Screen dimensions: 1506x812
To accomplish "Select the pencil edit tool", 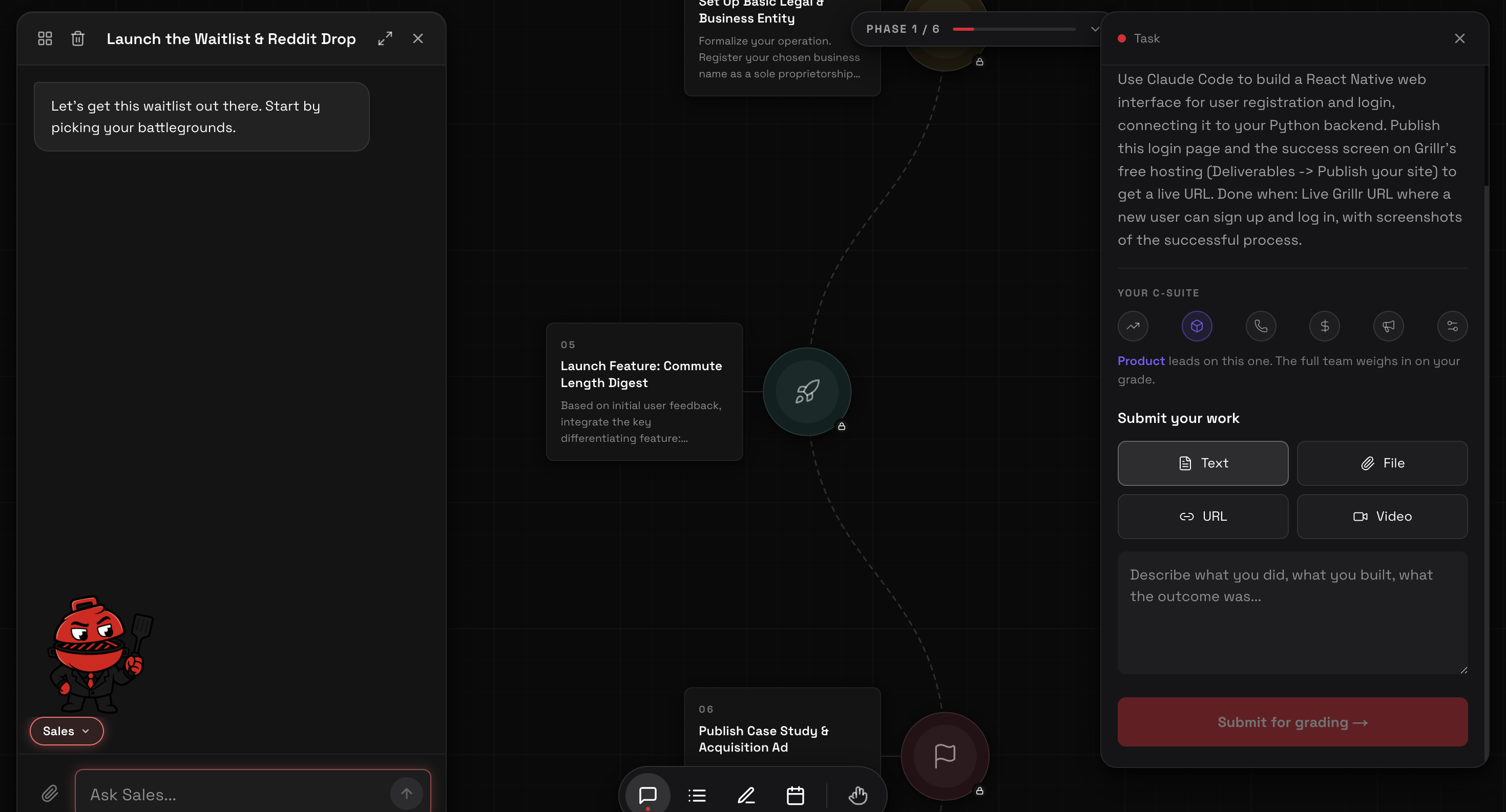I will pyautogui.click(x=746, y=795).
